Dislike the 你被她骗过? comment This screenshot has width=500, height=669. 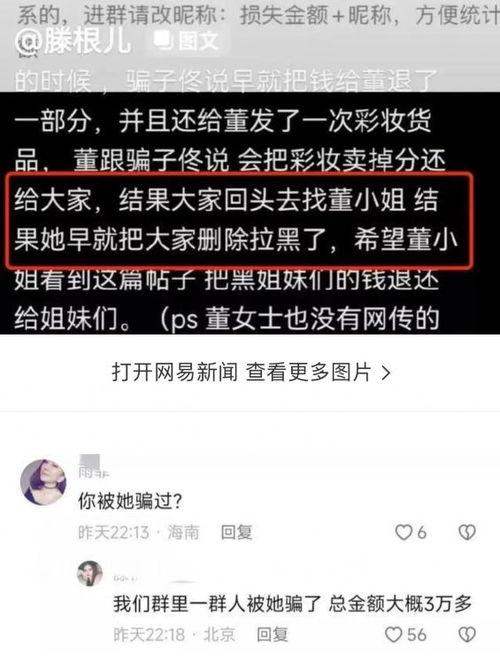467,532
